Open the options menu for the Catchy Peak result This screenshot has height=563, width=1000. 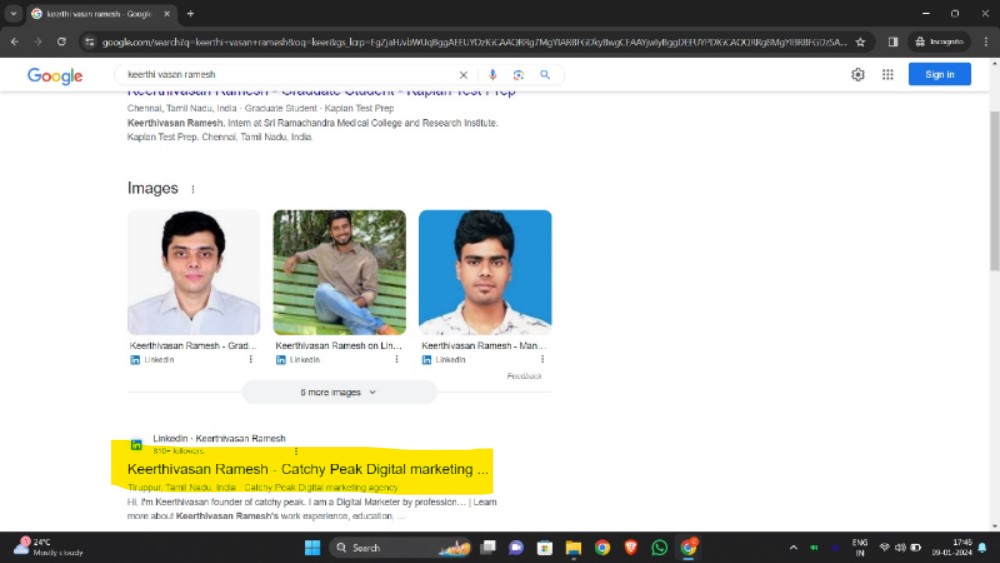pos(296,451)
